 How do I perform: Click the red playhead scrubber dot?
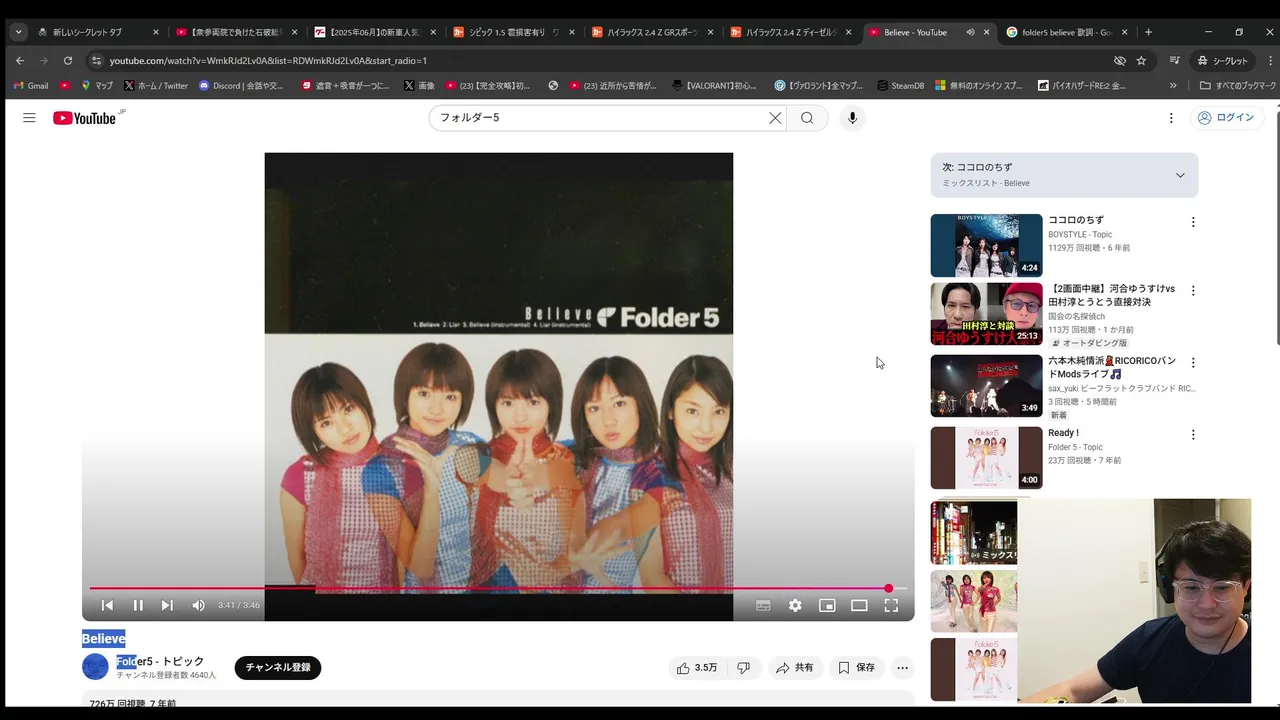coord(888,588)
